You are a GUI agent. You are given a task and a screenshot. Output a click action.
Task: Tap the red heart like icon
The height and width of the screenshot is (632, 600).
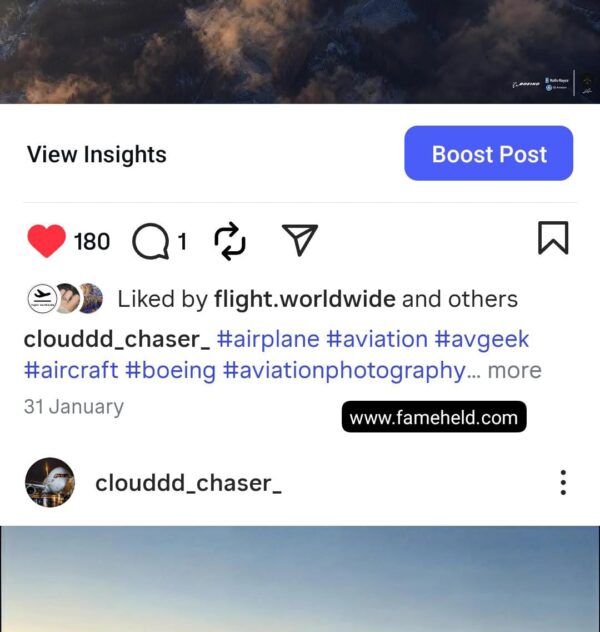pos(46,240)
